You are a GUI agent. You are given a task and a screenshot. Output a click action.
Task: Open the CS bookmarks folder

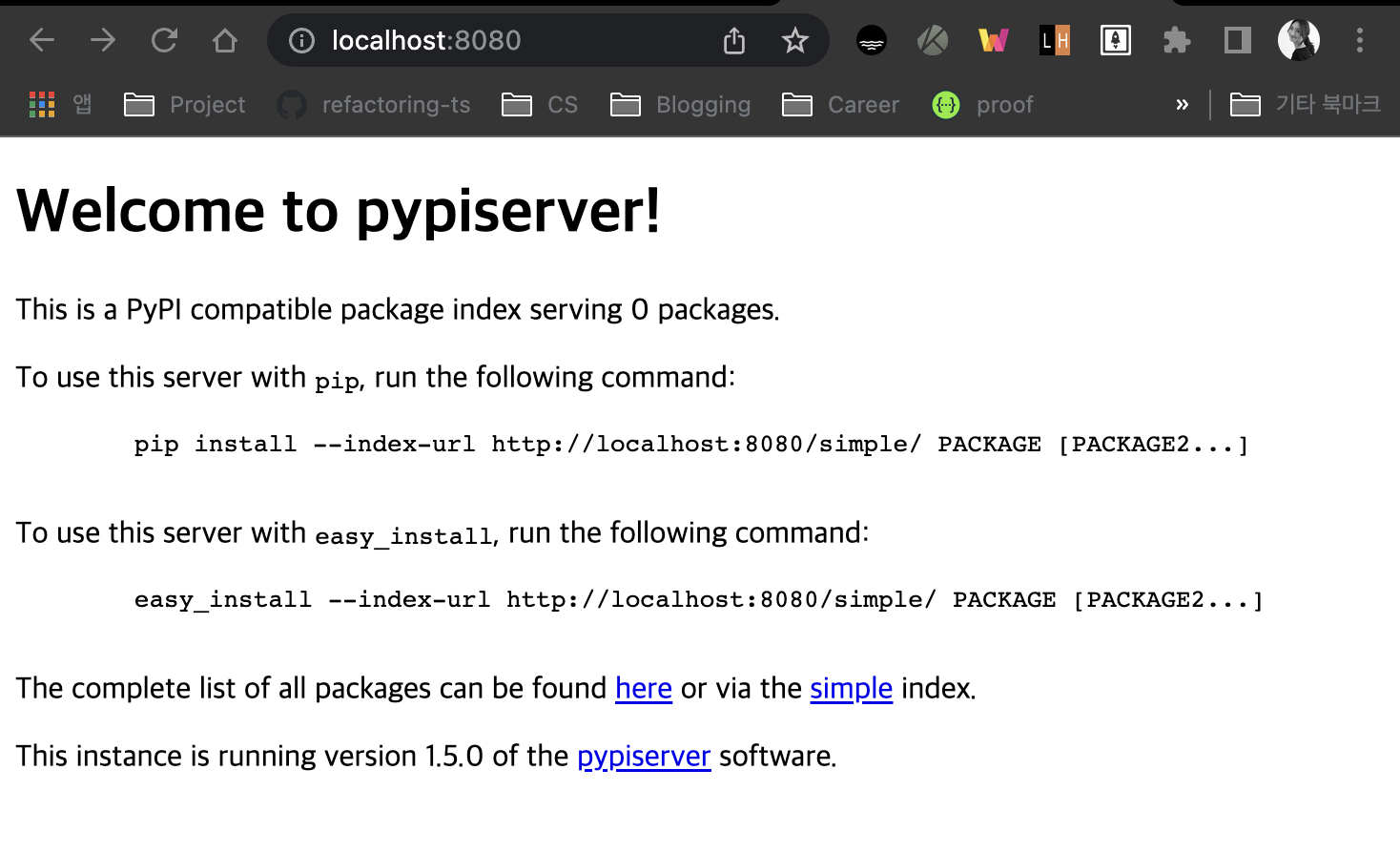point(540,105)
